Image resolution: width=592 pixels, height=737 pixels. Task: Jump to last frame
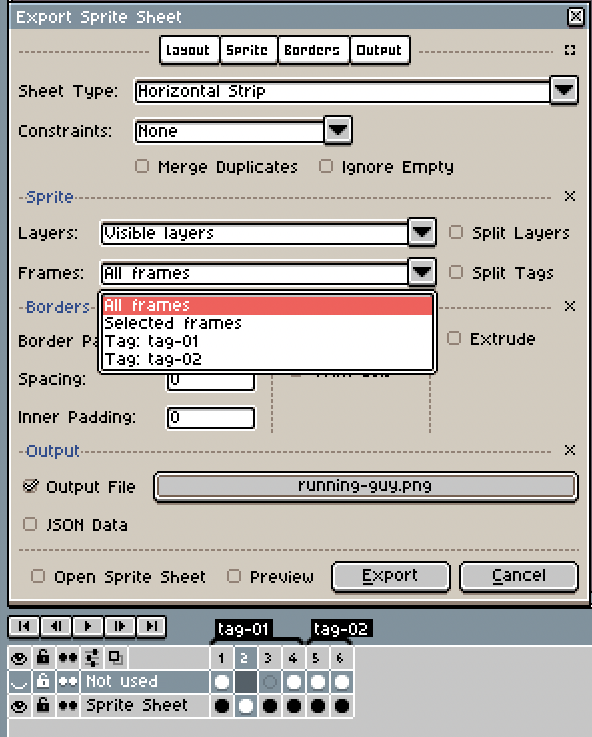(x=151, y=627)
